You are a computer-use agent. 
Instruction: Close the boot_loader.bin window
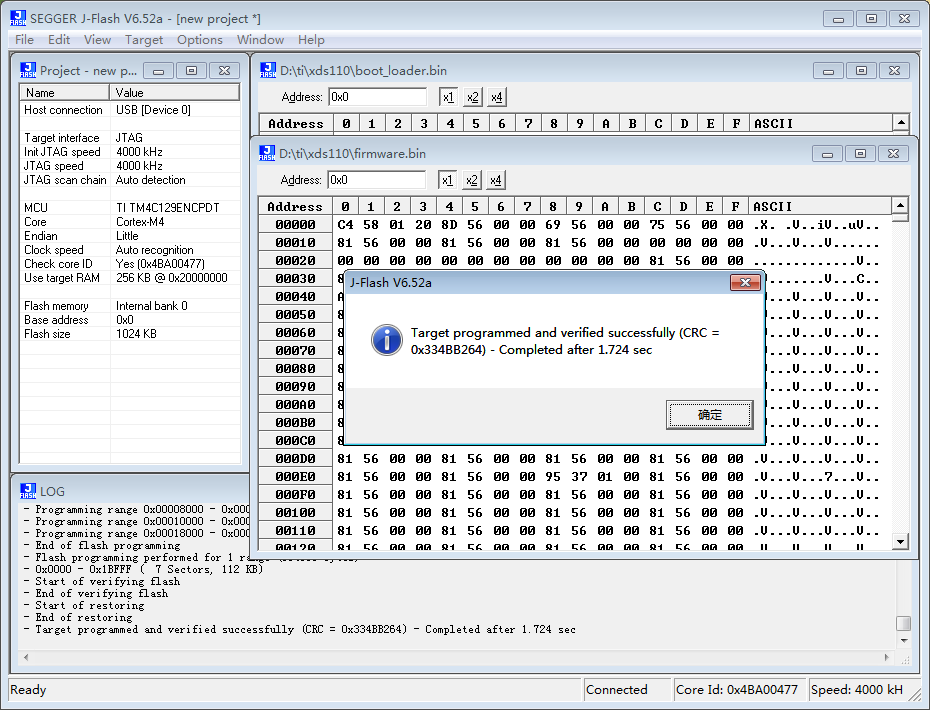894,71
